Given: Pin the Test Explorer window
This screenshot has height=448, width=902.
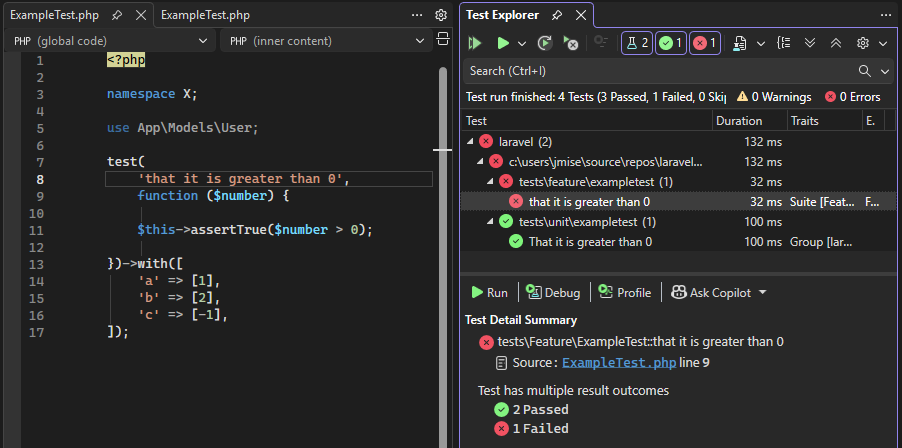Looking at the screenshot, I should (556, 16).
